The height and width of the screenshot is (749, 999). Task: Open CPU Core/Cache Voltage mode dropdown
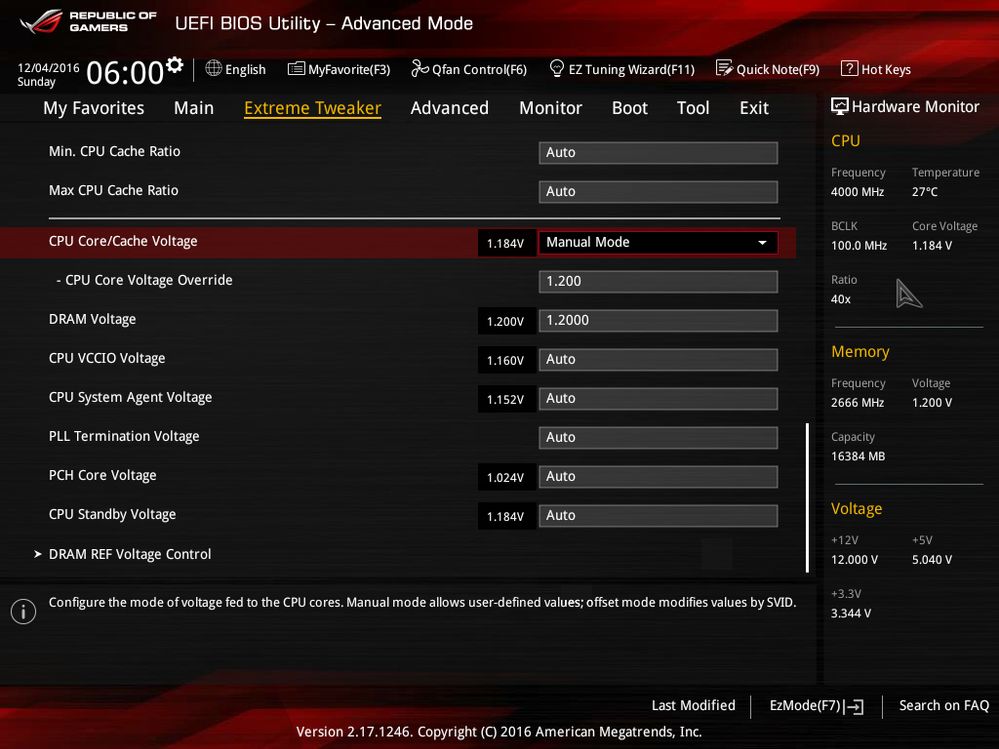tap(658, 243)
